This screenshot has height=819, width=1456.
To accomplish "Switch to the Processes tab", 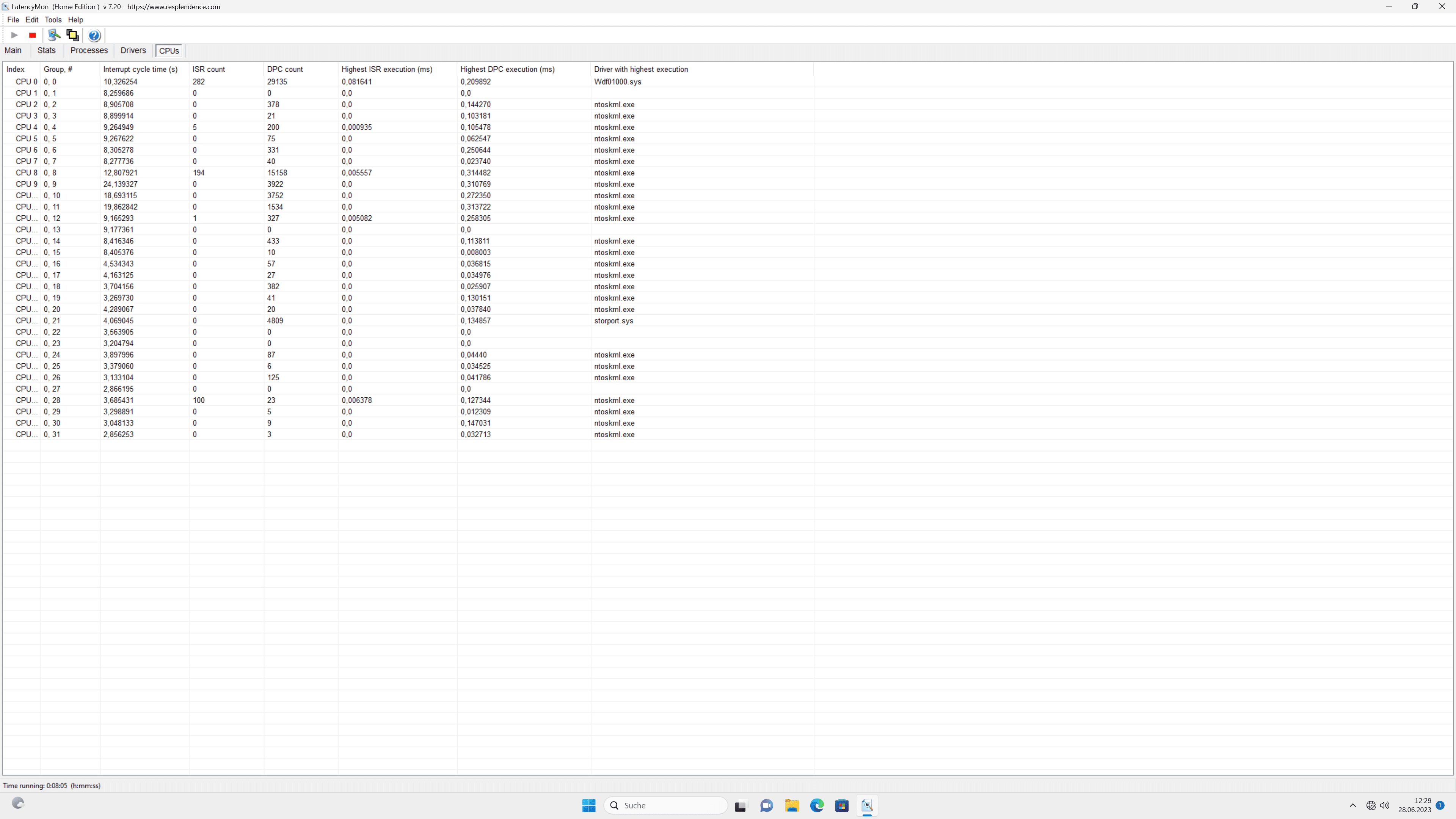I will [89, 50].
